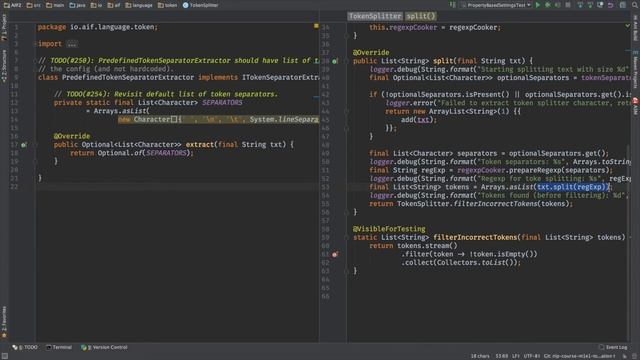This screenshot has width=640, height=360.
Task: Open the Ant Build side panel
Action: (636, 28)
